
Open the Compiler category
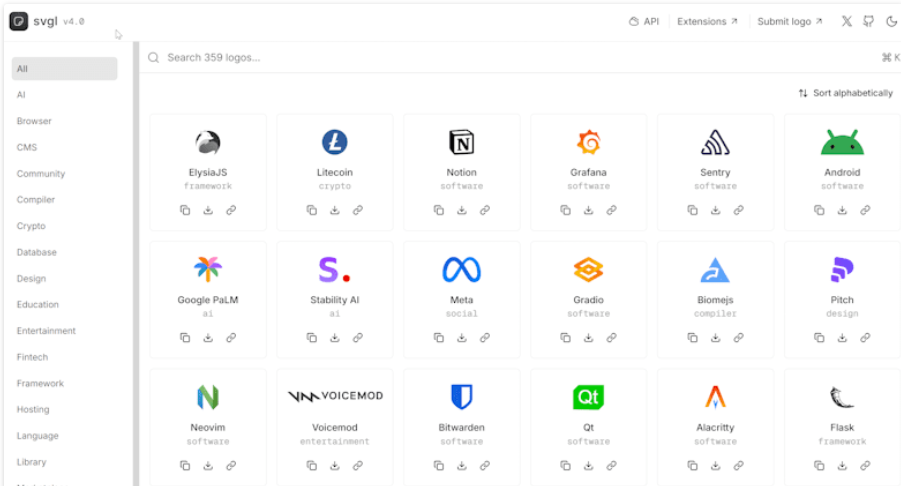pyautogui.click(x=36, y=200)
